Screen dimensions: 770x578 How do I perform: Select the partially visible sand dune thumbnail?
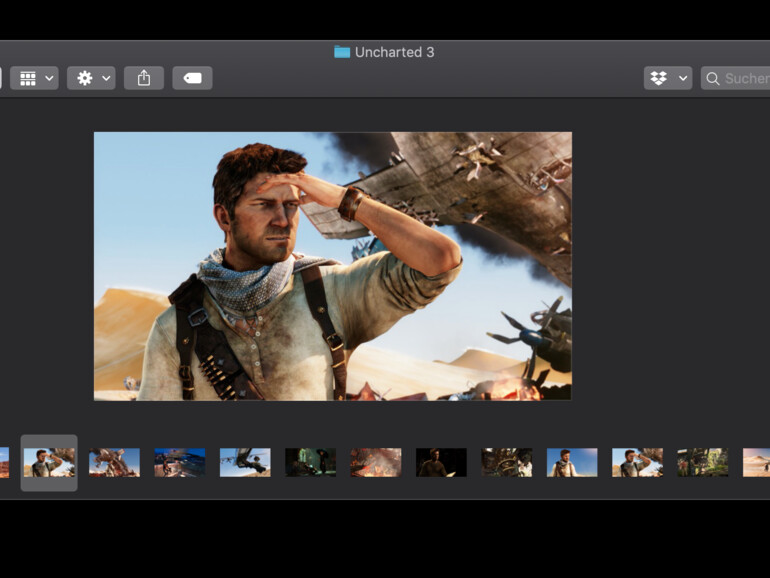tap(756, 463)
